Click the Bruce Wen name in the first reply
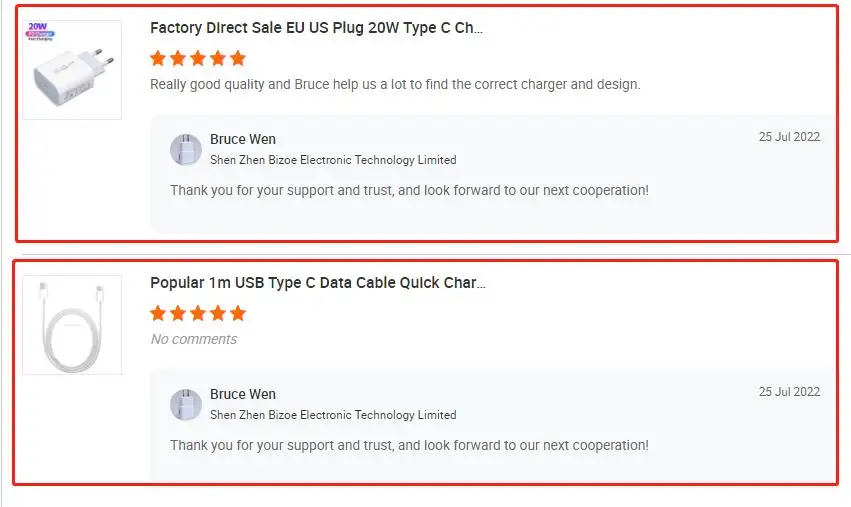 pyautogui.click(x=243, y=139)
